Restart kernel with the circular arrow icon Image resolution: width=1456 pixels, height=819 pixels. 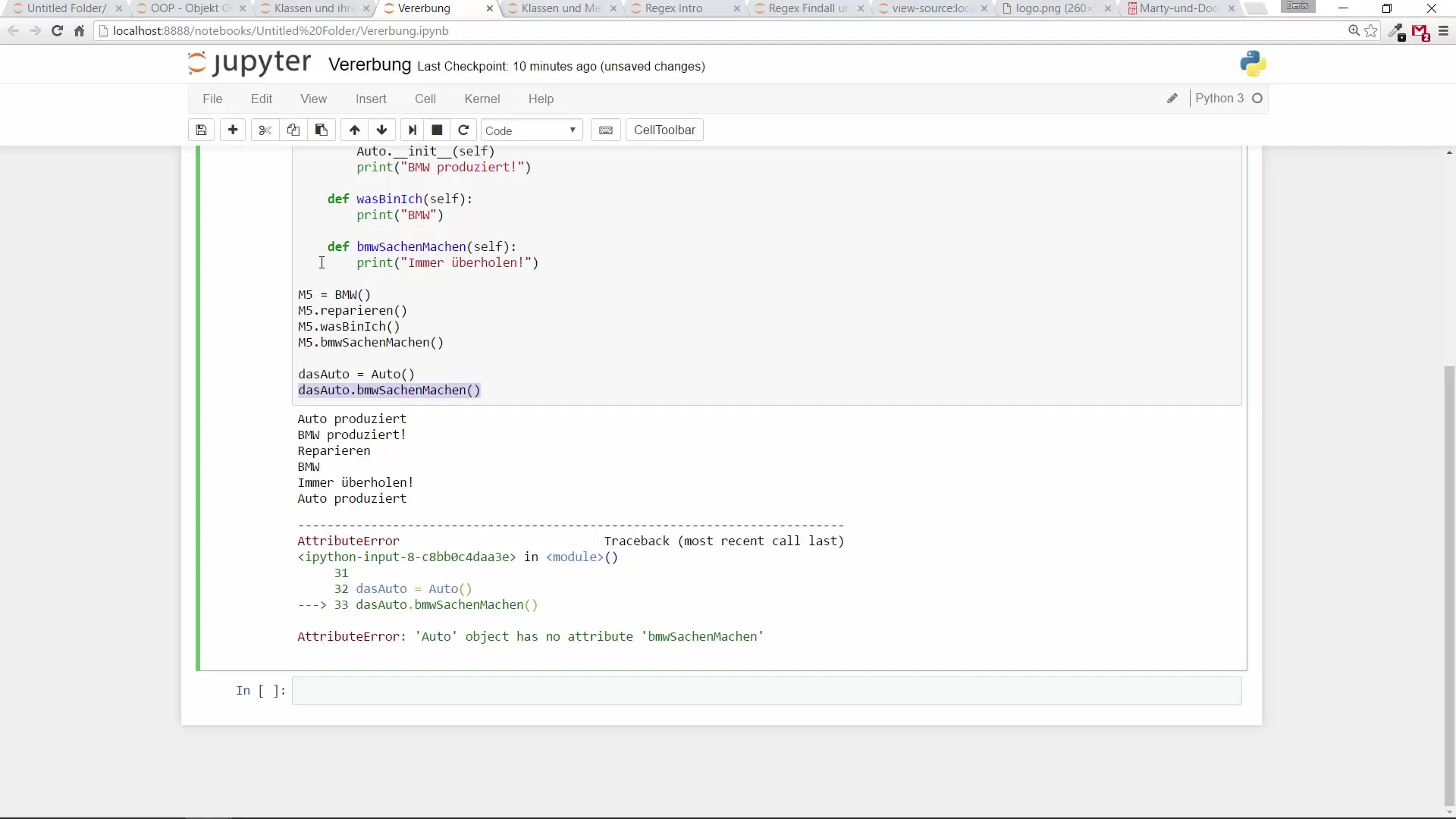click(463, 130)
